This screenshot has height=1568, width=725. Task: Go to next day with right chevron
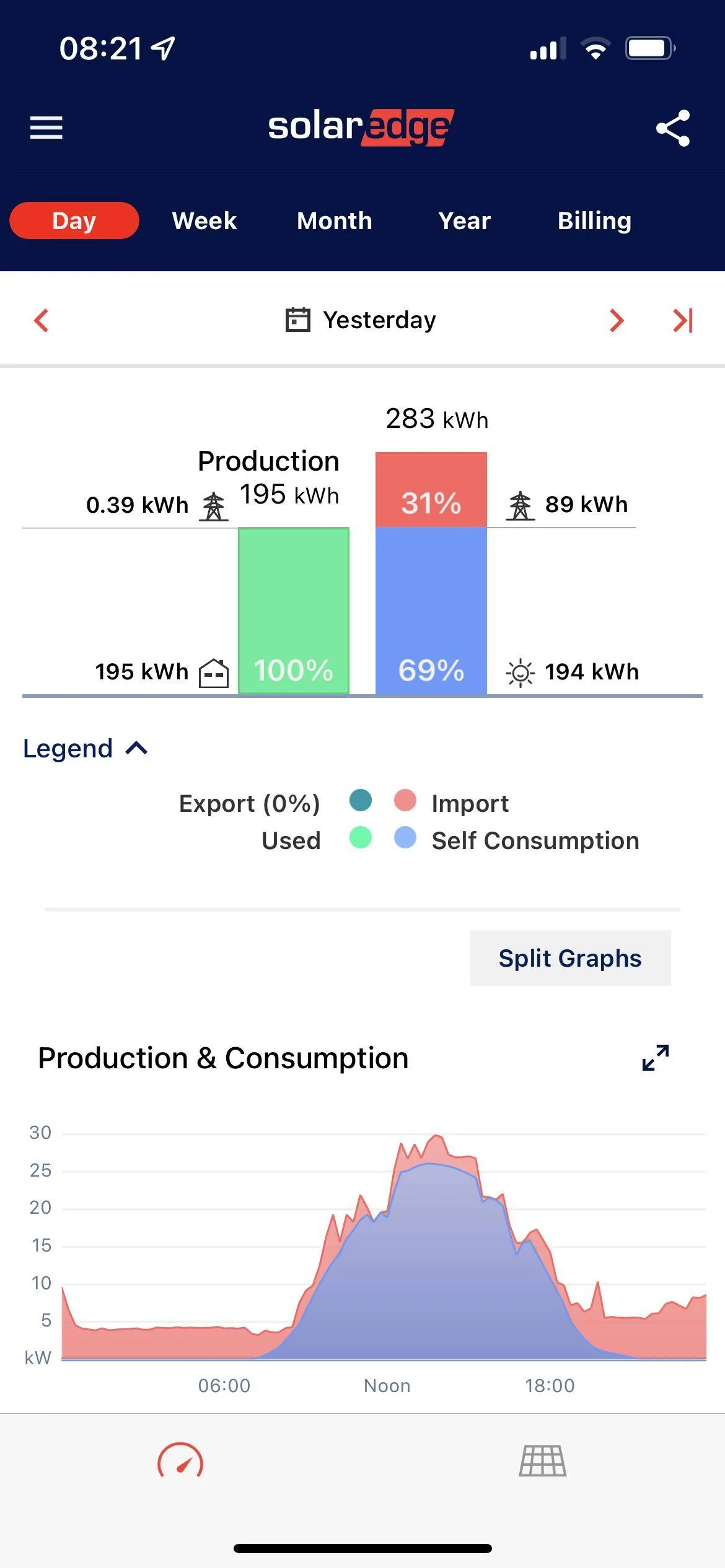click(616, 320)
